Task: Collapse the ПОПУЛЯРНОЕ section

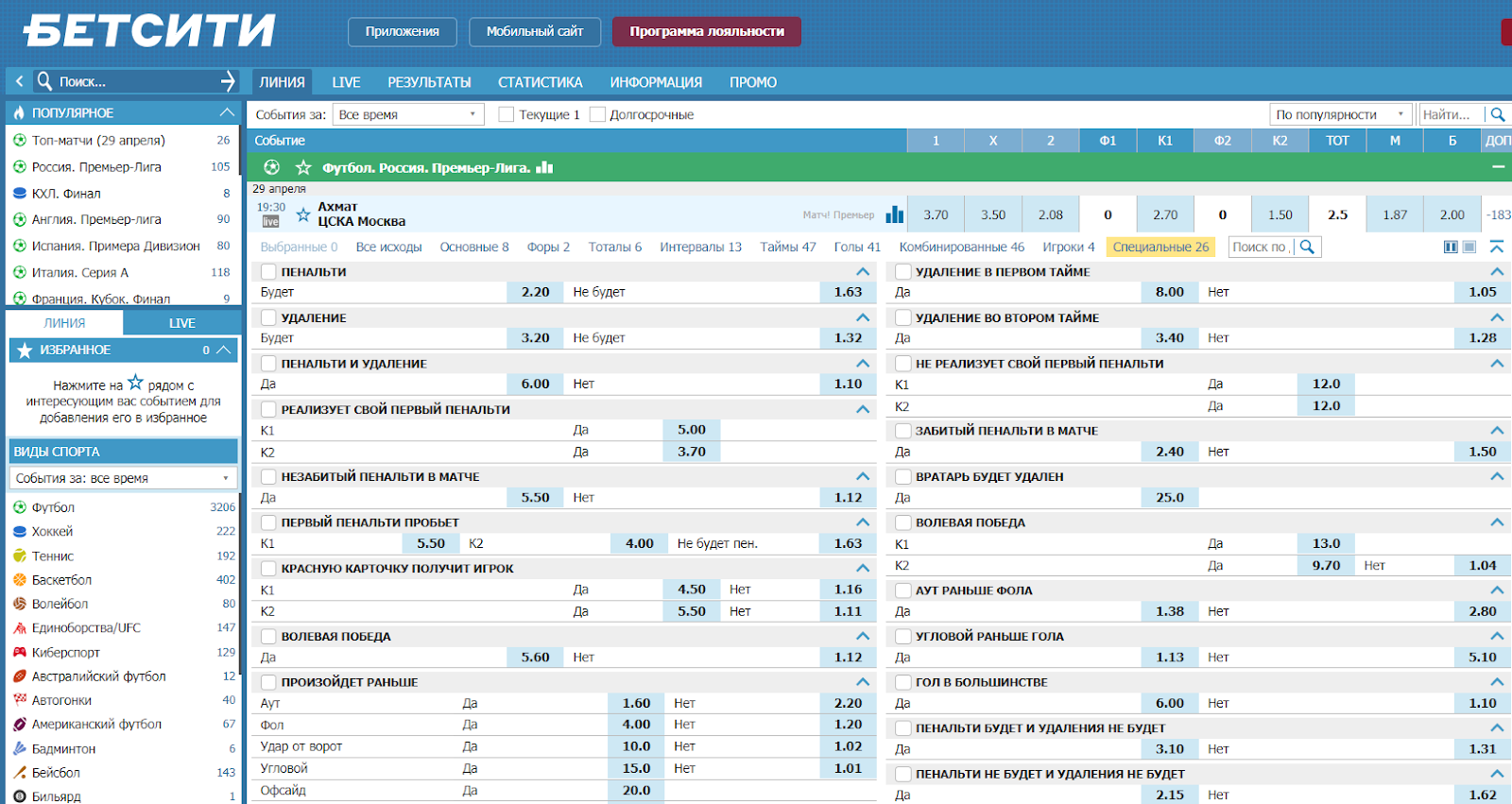Action: [227, 112]
